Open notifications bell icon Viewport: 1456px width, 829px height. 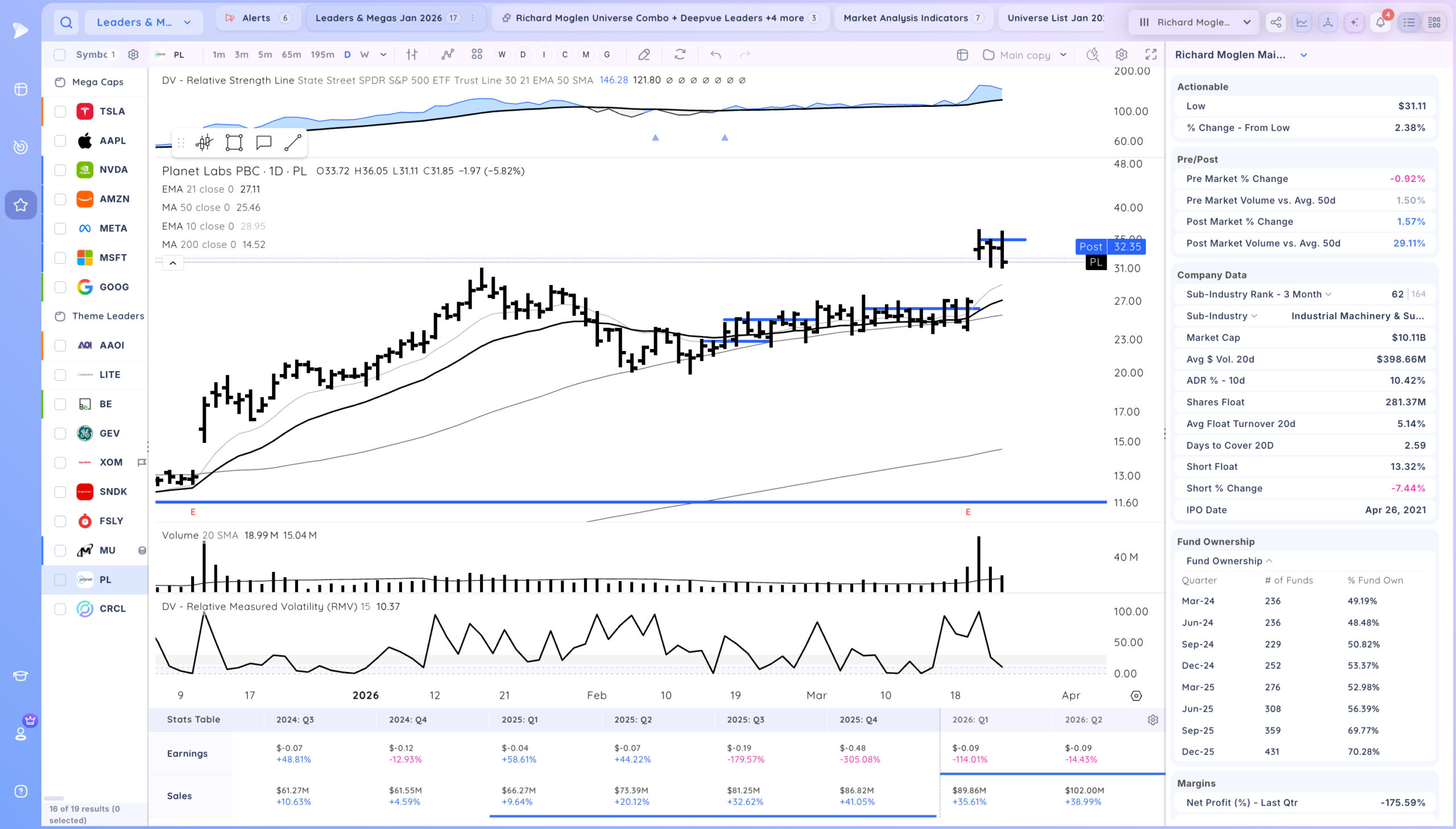click(x=1380, y=22)
